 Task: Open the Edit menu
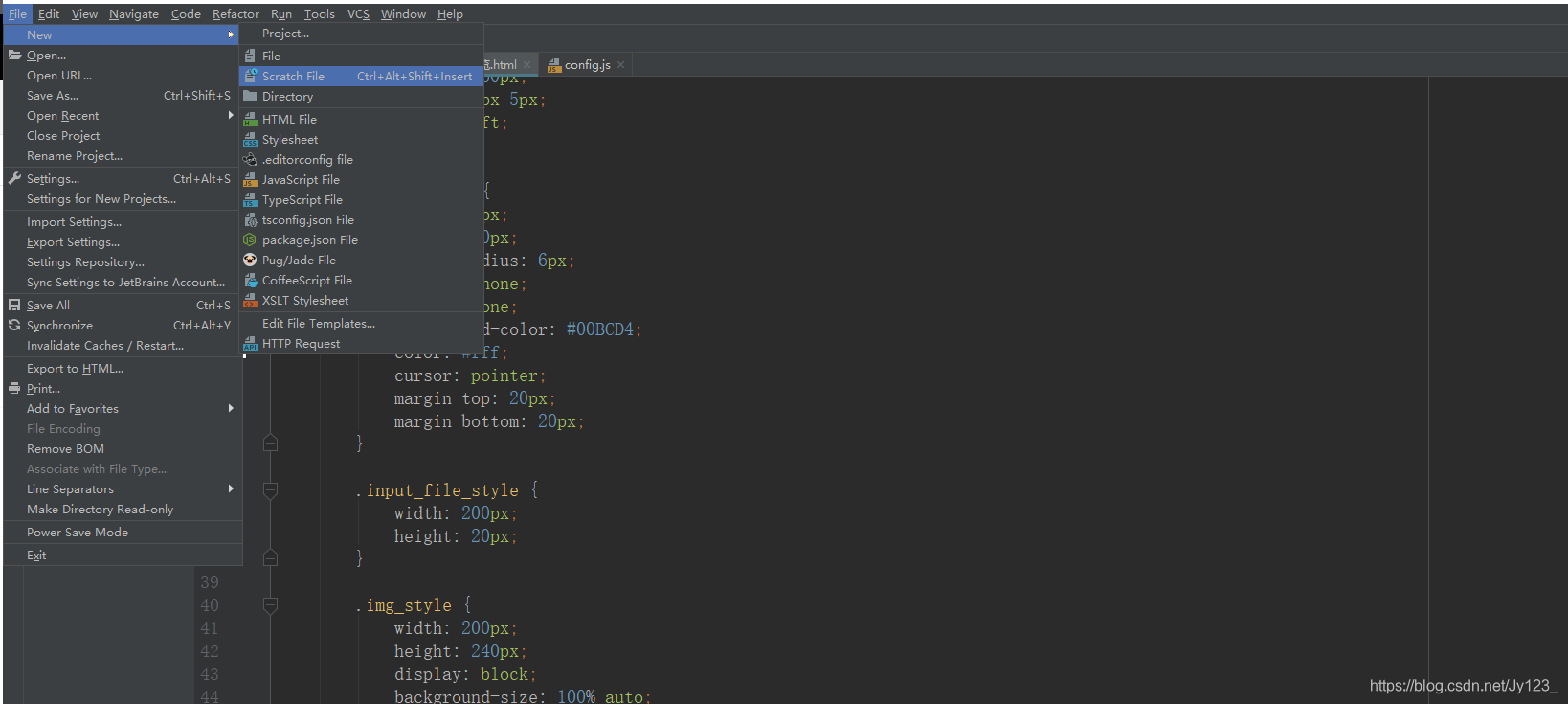click(49, 13)
